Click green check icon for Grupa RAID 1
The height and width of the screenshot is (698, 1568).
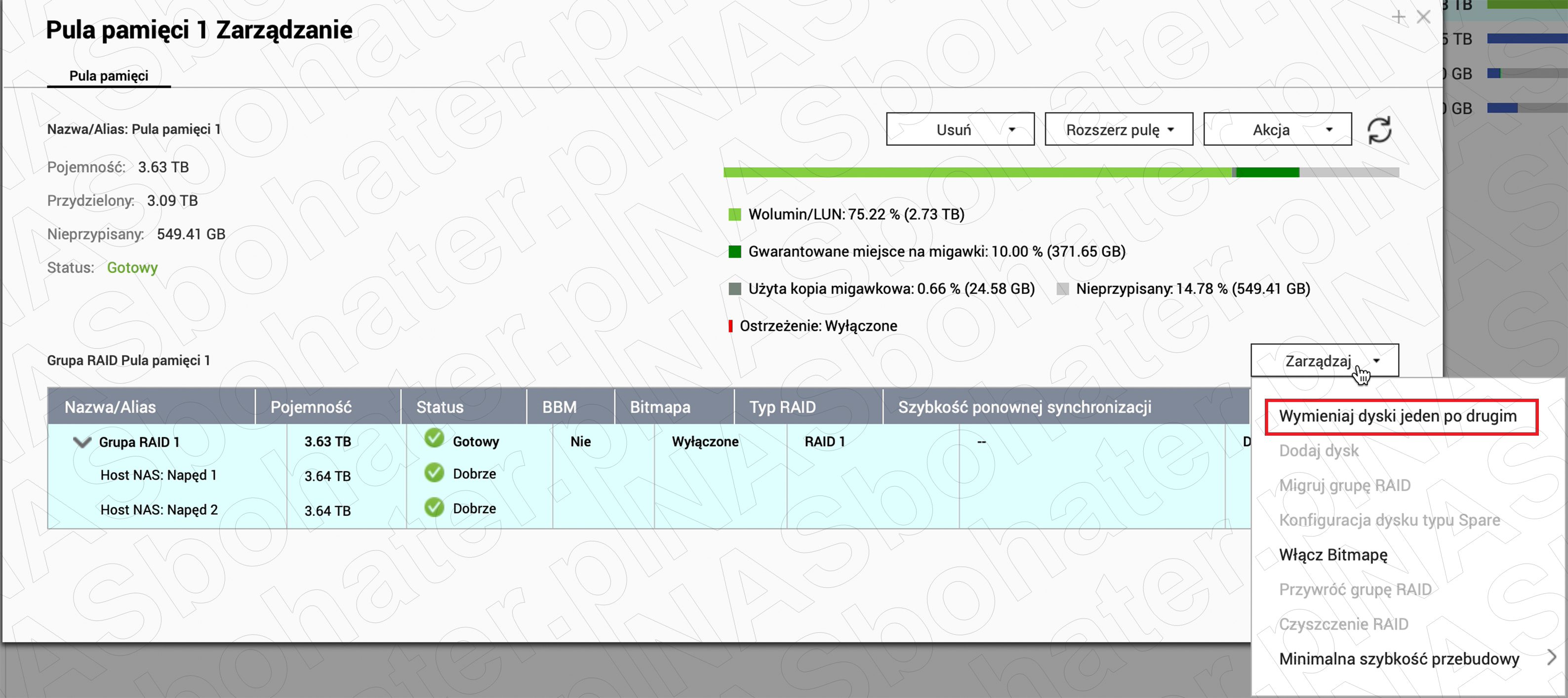(434, 438)
